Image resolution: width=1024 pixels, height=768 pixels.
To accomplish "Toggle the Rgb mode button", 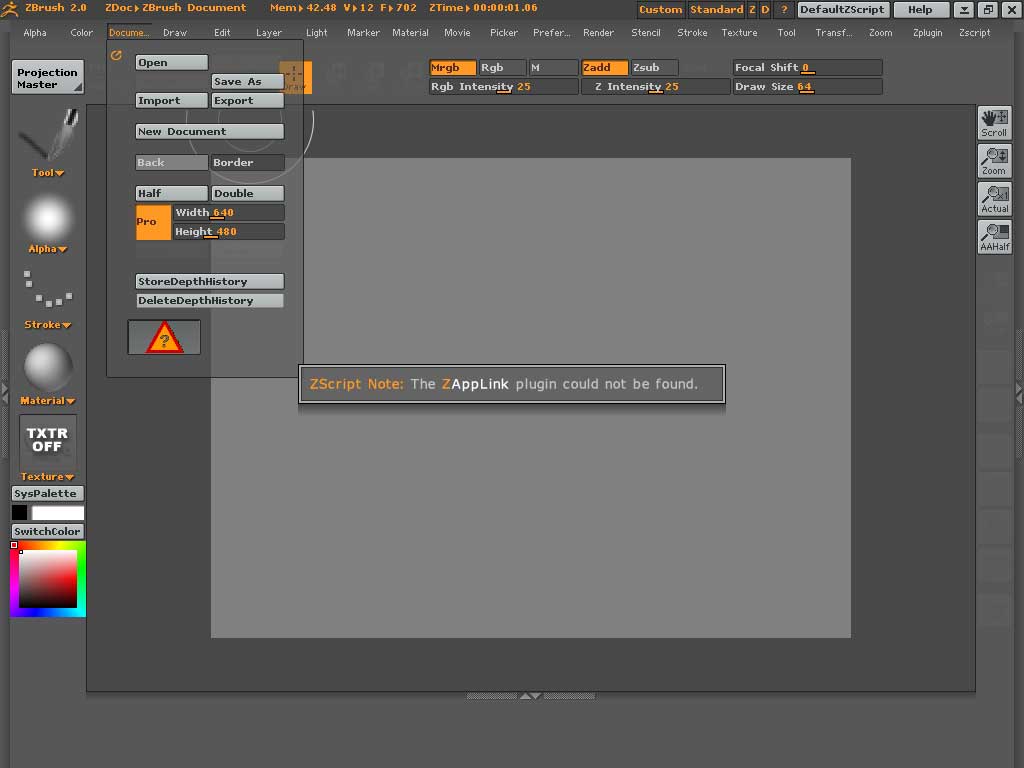I will tap(502, 67).
